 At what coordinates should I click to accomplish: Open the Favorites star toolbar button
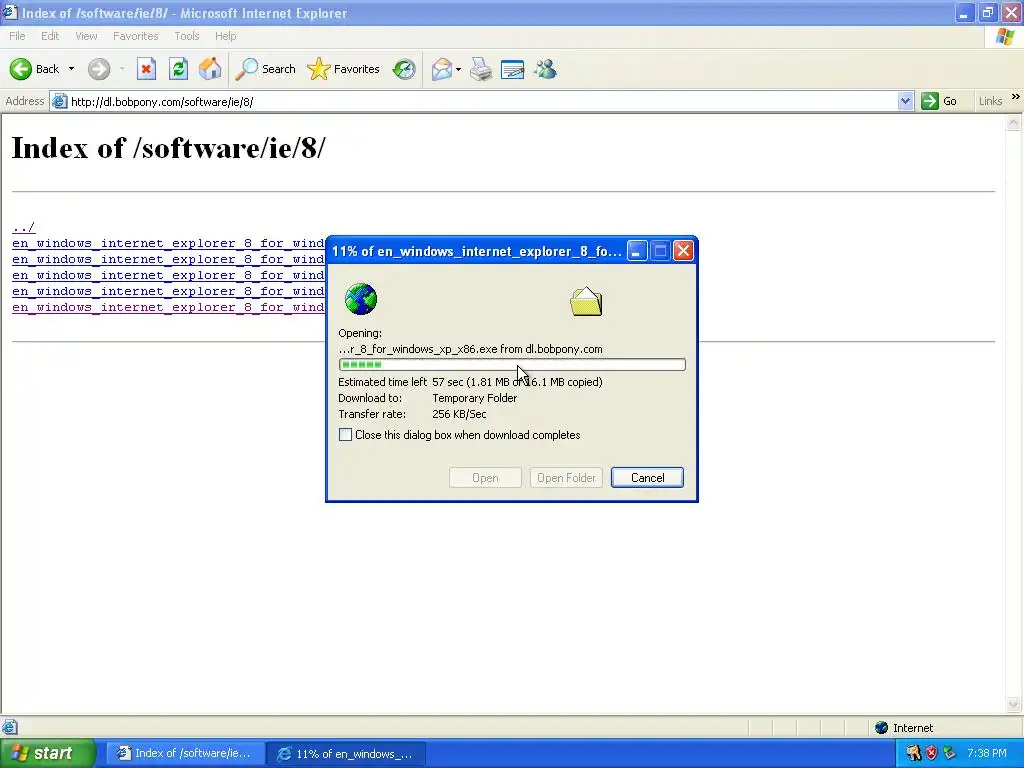pos(344,69)
